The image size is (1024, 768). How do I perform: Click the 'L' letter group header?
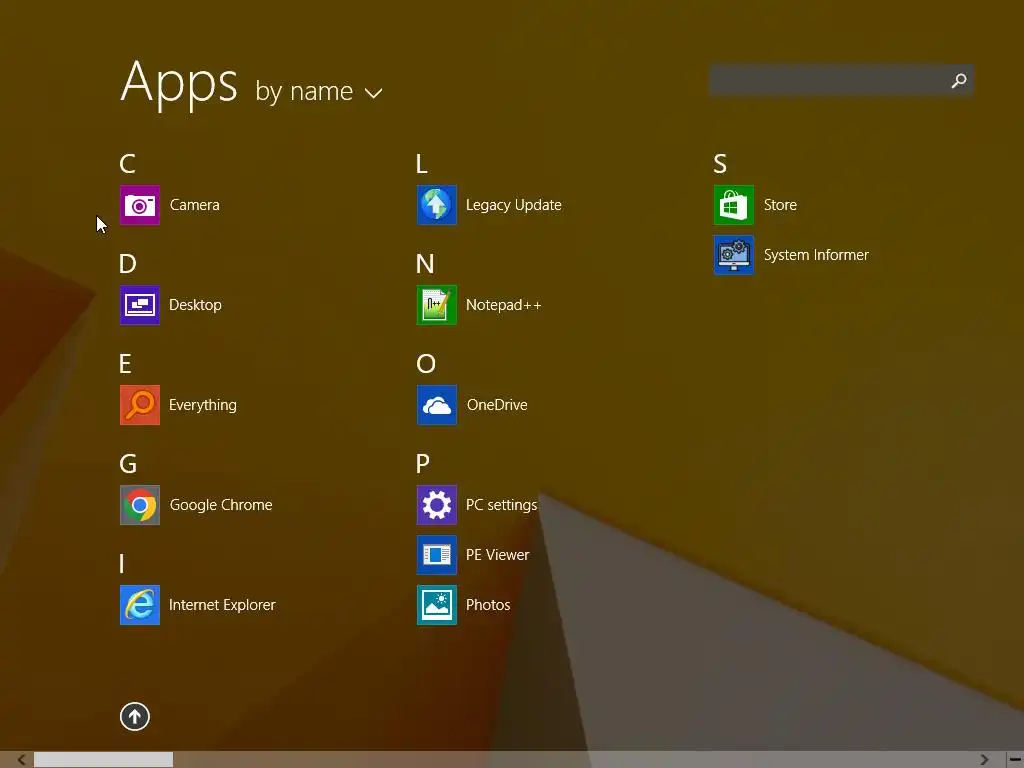tap(422, 163)
